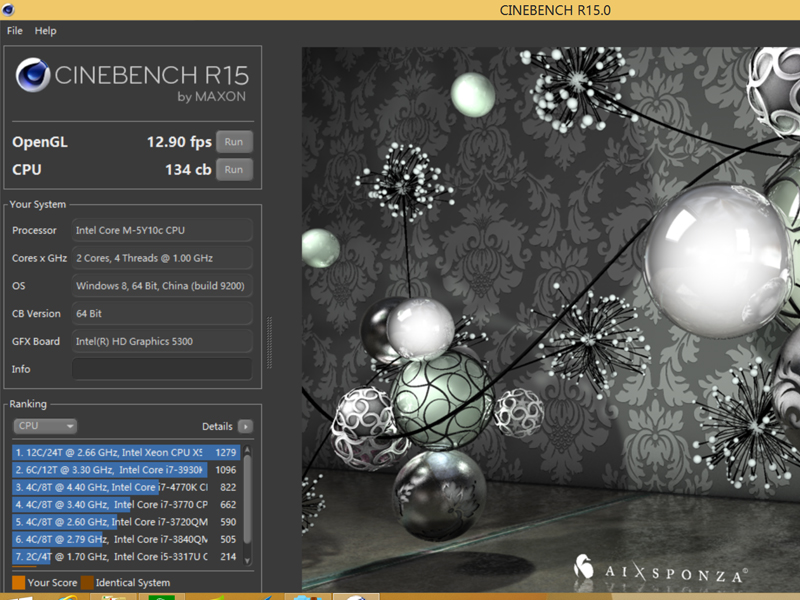Click the Details arrow button
Screen dimensions: 800x600
coord(245,426)
